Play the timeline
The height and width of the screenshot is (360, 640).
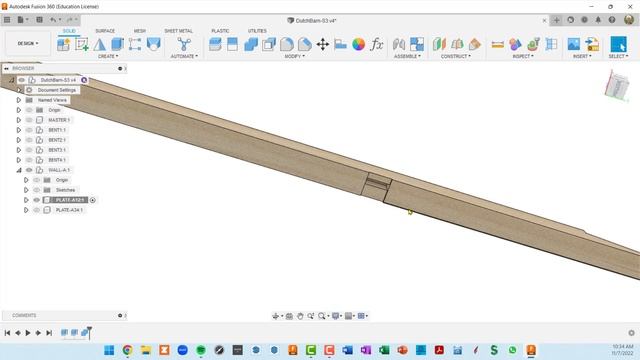[28, 333]
